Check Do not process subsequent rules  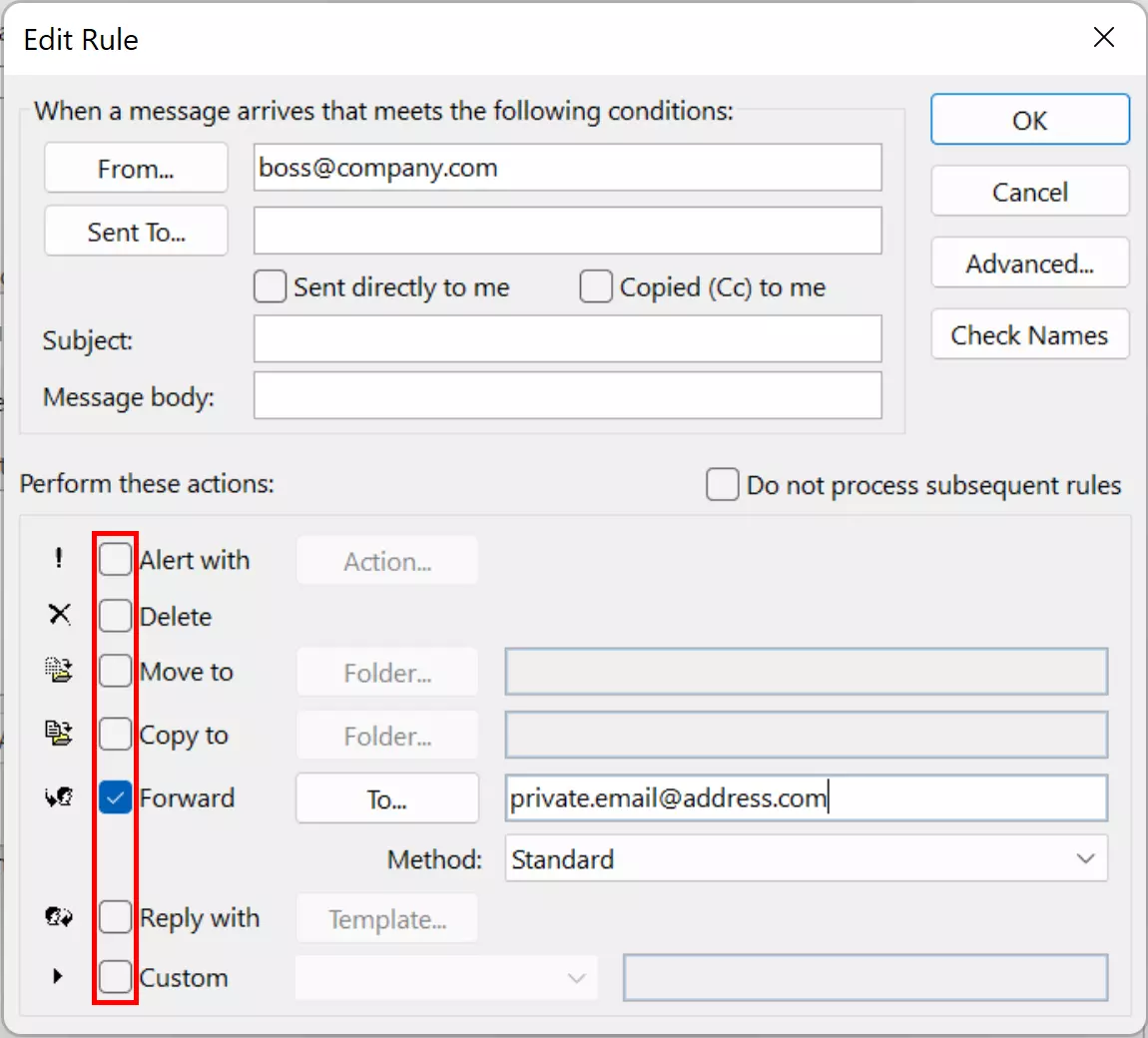(x=722, y=485)
